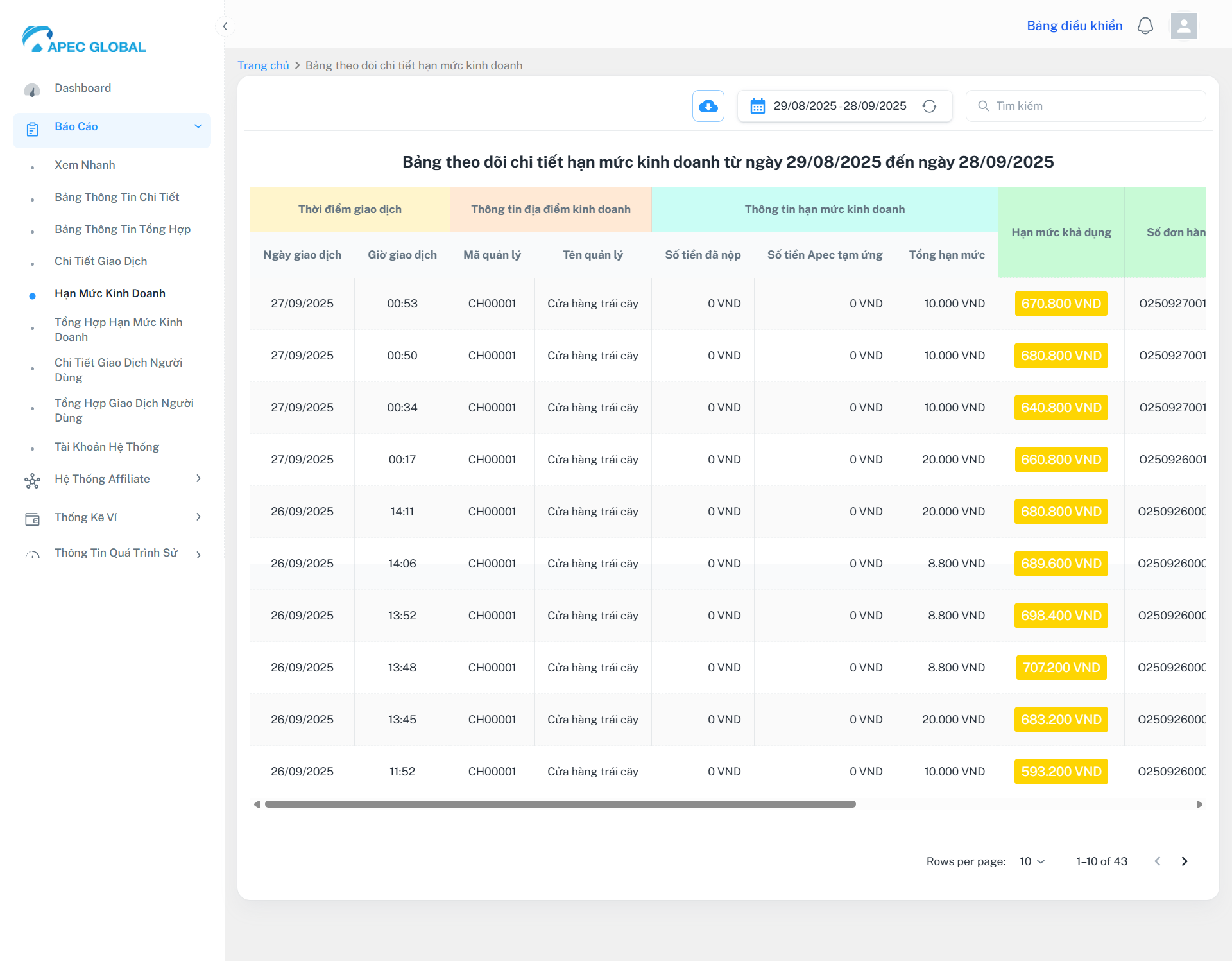Click the Dashboard gauge icon

(x=32, y=89)
